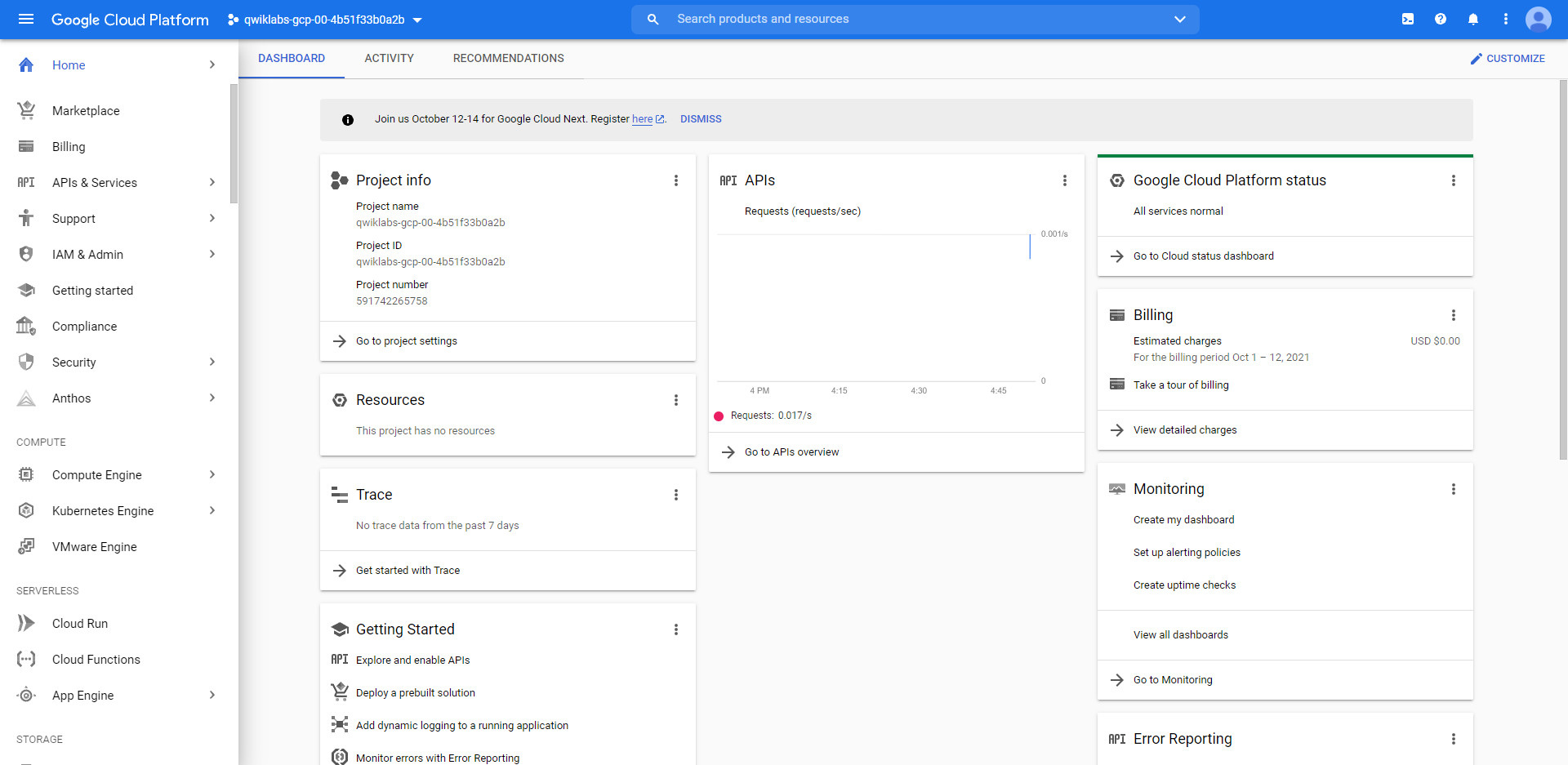Select the Marketplace sidebar icon
This screenshot has height=765, width=1568.
[26, 110]
